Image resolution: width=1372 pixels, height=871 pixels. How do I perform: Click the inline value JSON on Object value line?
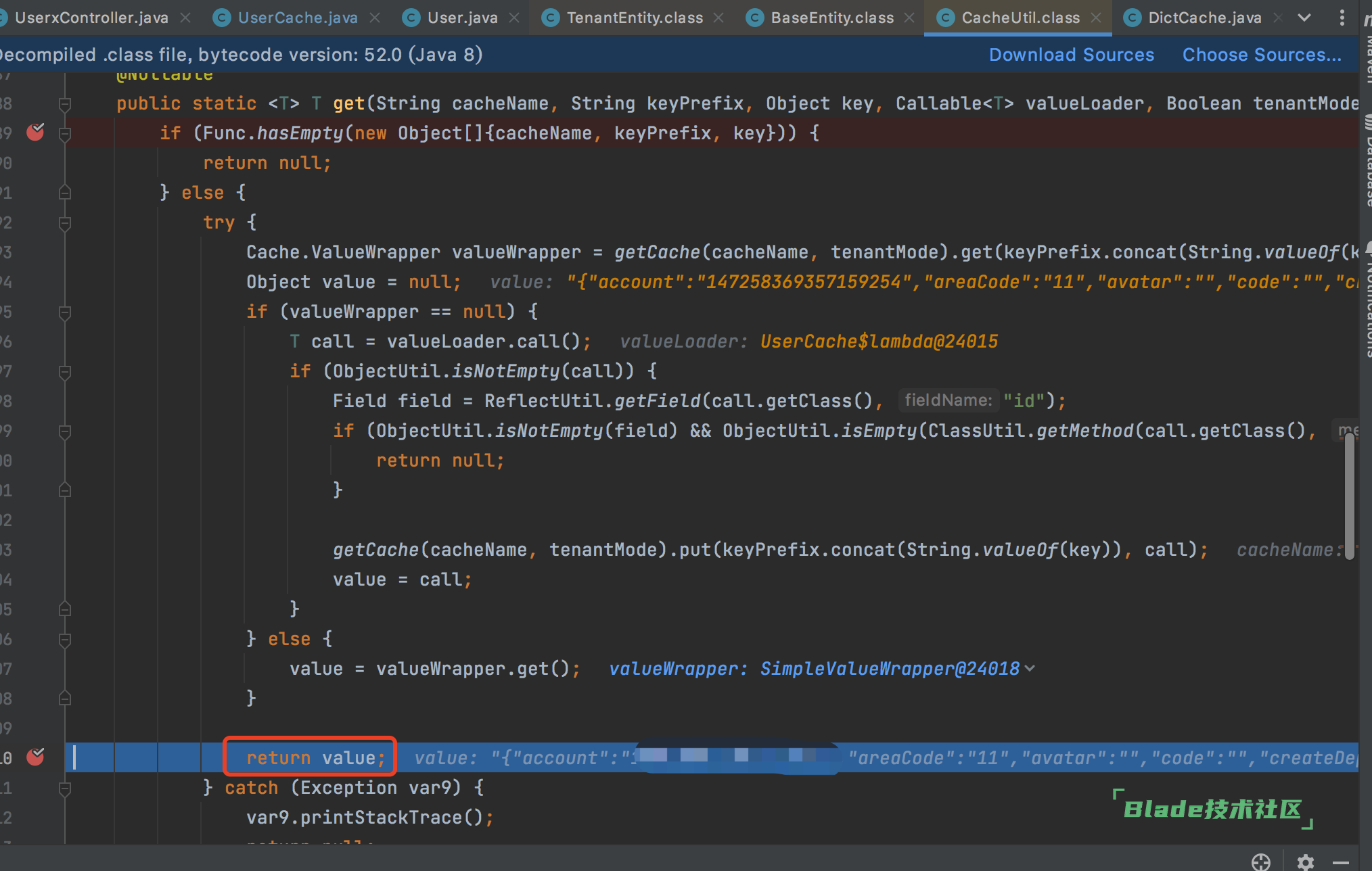pyautogui.click(x=962, y=282)
